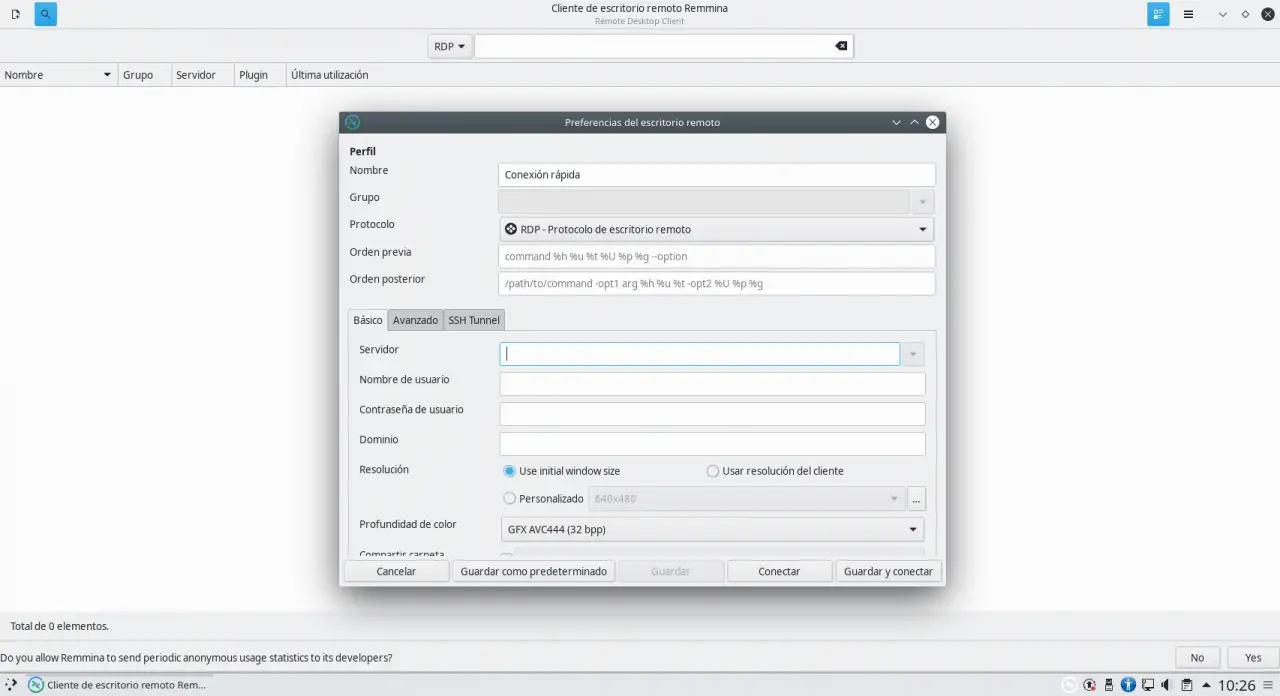Open the system updates tray icon
The image size is (1280, 696).
click(x=1090, y=685)
